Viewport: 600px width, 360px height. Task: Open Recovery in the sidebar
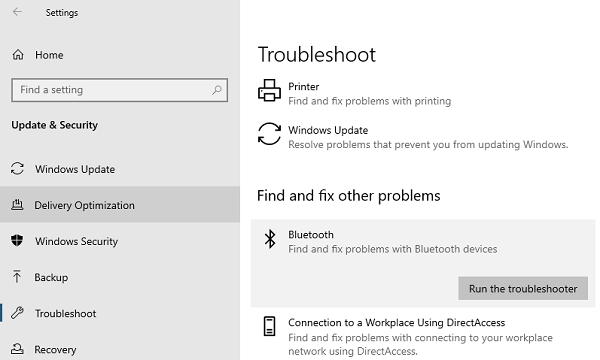[x=55, y=350]
